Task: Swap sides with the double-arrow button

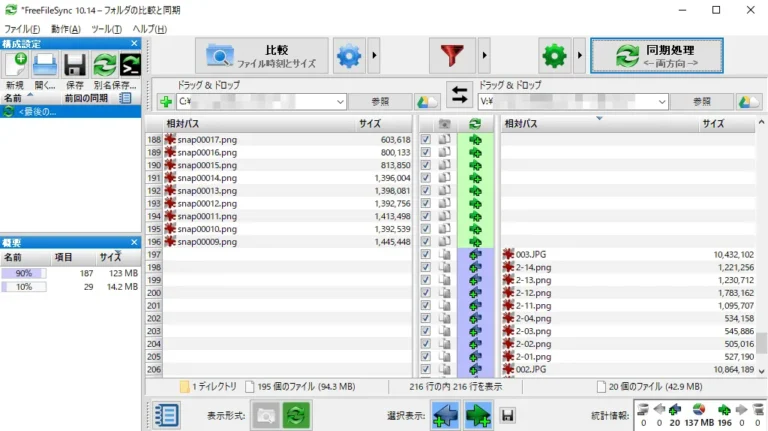Action: 459,94
